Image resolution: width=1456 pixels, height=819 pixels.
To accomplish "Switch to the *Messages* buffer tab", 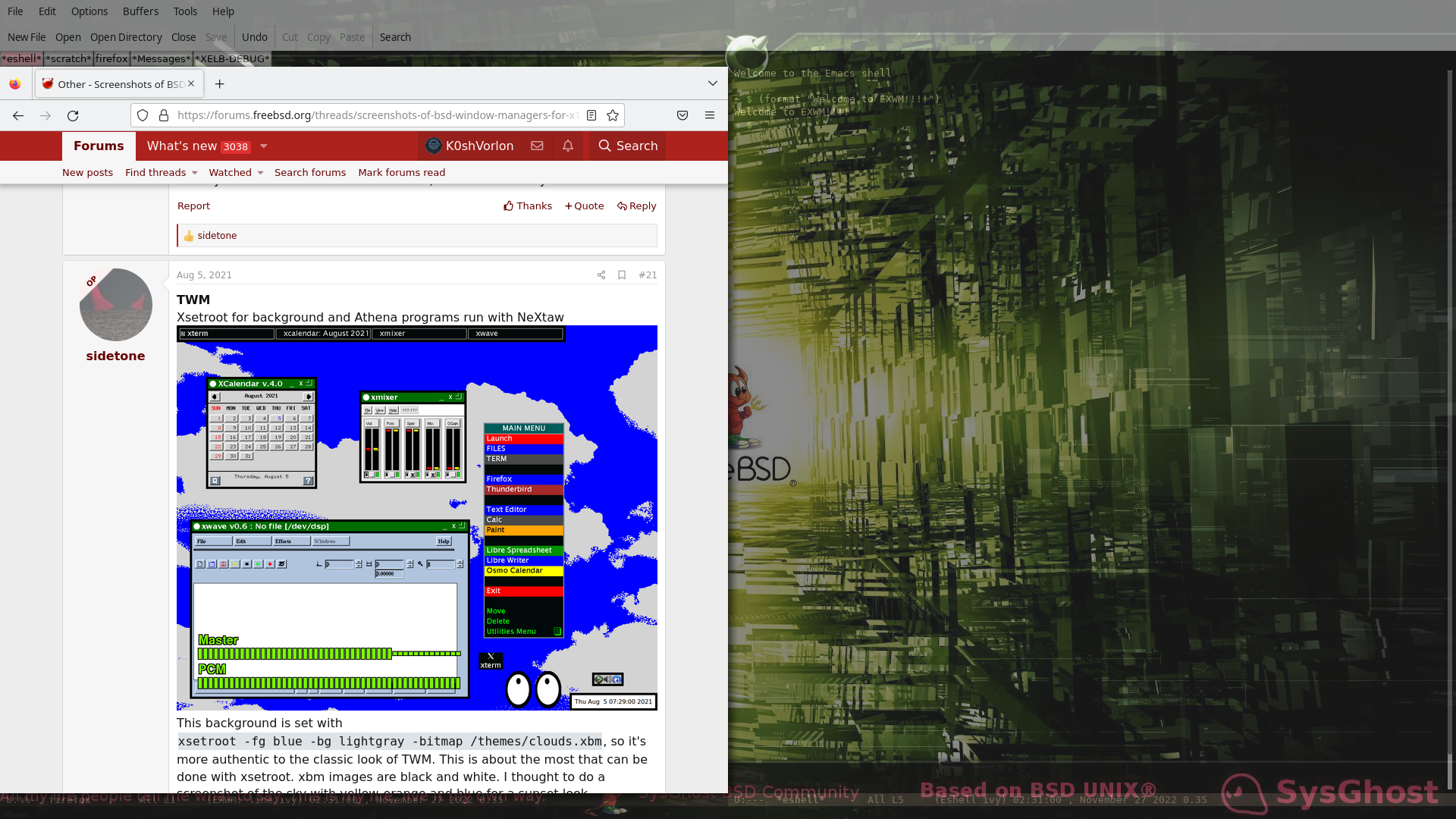I will pos(162,59).
